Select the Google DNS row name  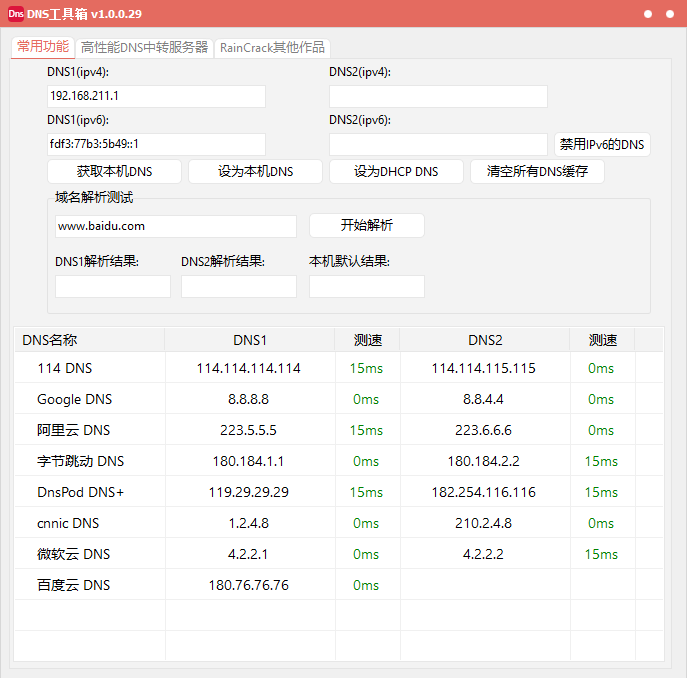[74, 399]
